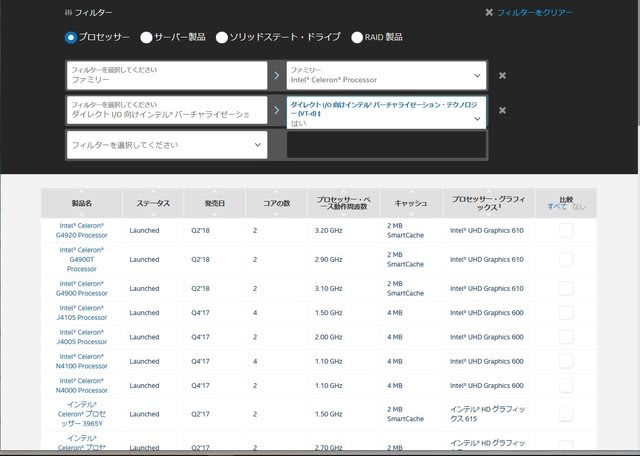Open Intel Celeron G4900 Processor link

[x=82, y=289]
